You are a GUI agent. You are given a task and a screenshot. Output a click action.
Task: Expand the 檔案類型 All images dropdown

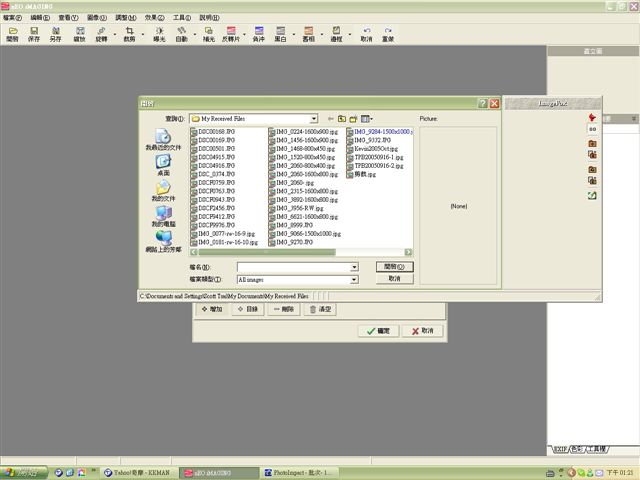354,280
